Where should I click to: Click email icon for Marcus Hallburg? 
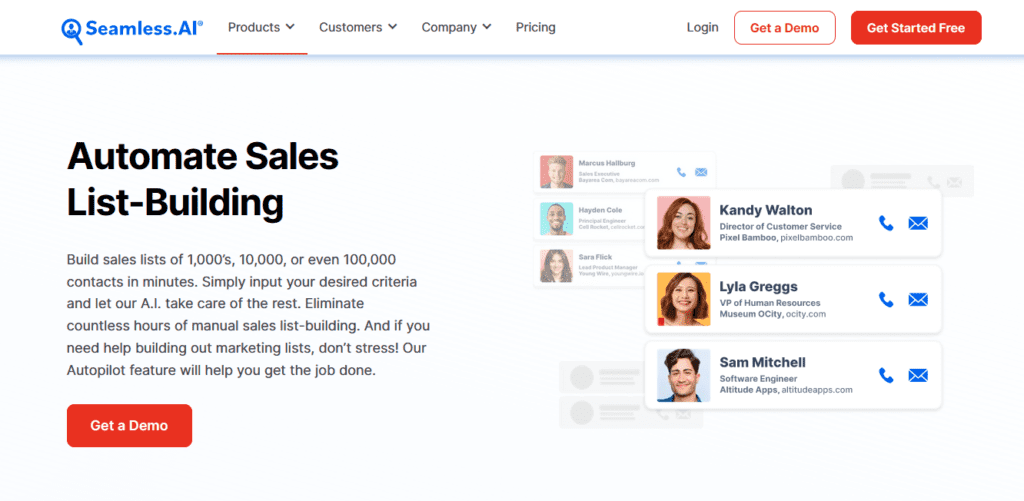(701, 172)
